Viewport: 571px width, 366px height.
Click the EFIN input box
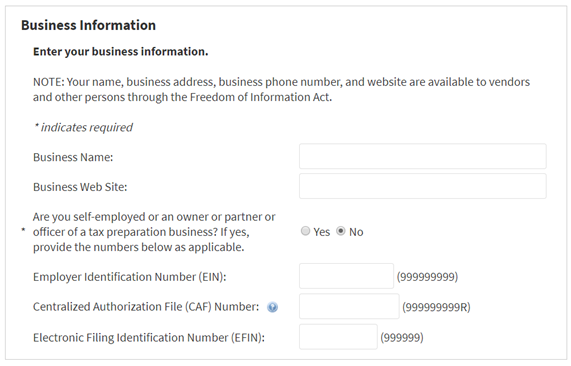click(338, 337)
